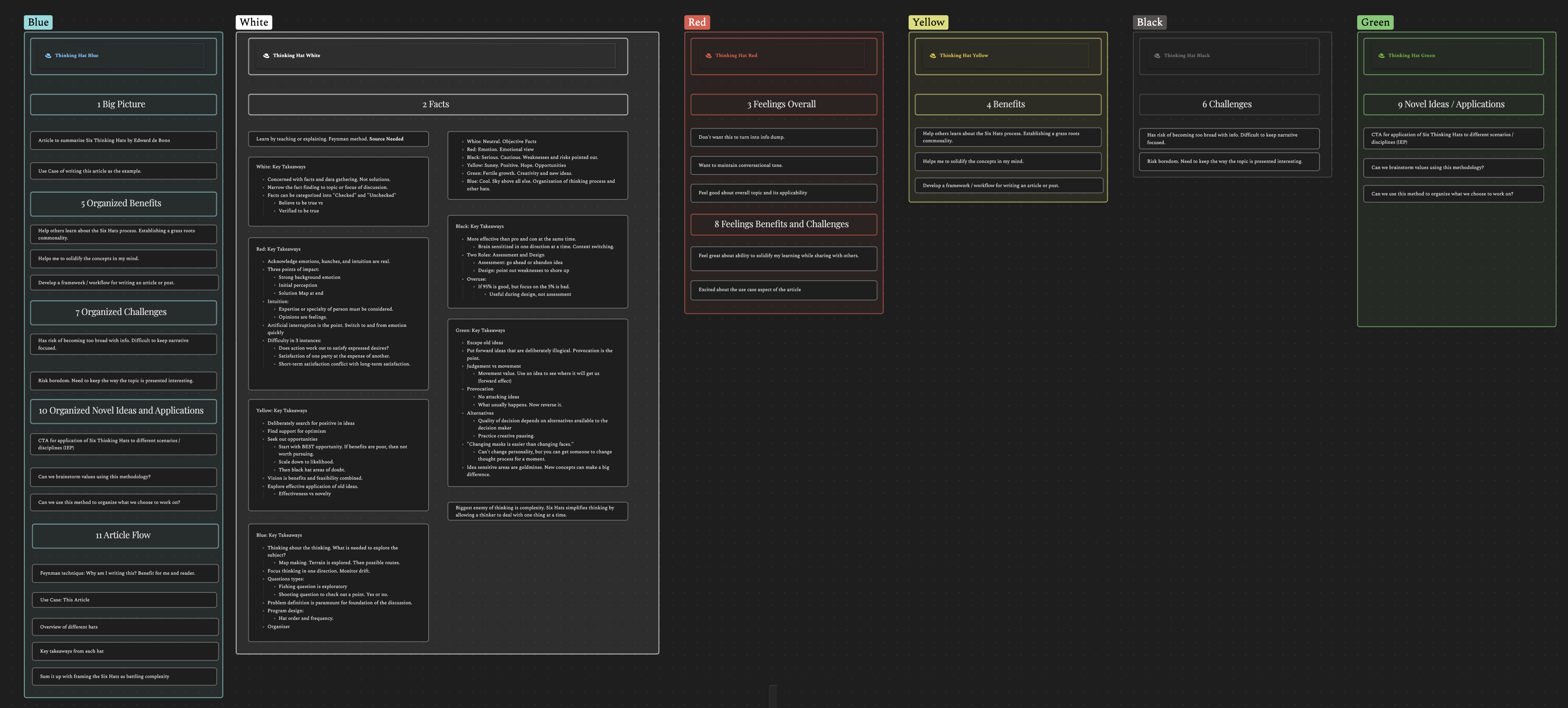Select the Green group label
The height and width of the screenshot is (708, 1568).
tap(1375, 22)
